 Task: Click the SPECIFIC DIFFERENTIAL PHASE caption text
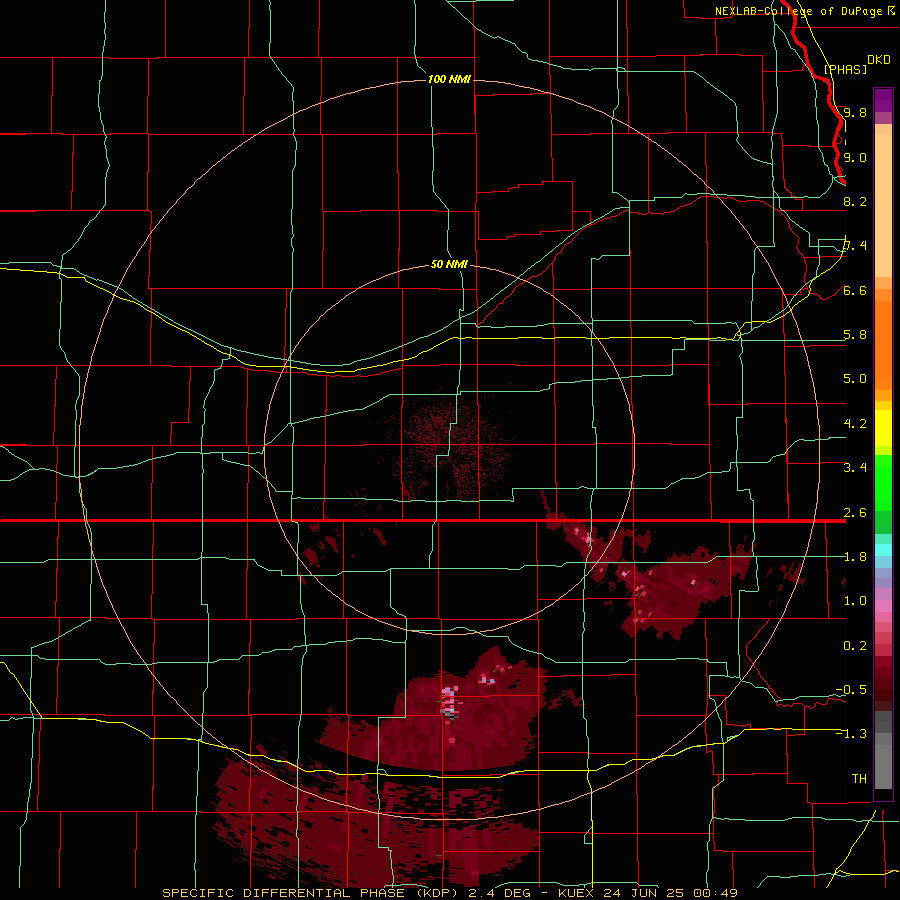284,893
